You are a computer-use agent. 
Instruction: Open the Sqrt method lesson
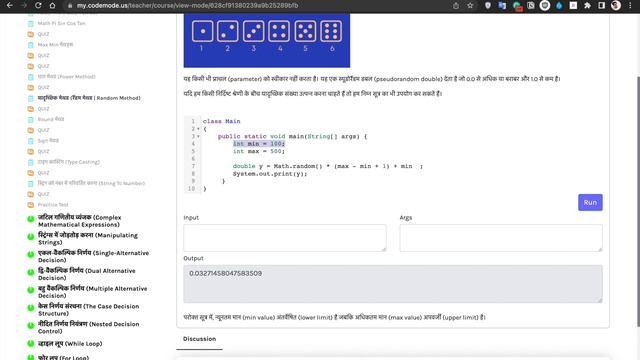click(48, 140)
